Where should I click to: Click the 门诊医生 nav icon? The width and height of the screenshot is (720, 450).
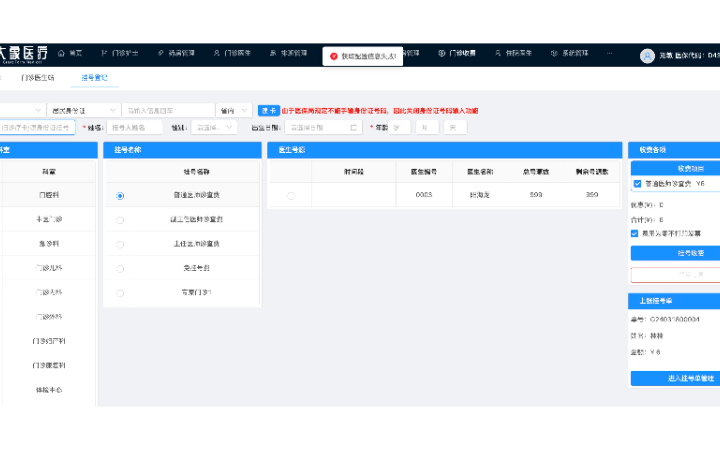tap(215, 53)
